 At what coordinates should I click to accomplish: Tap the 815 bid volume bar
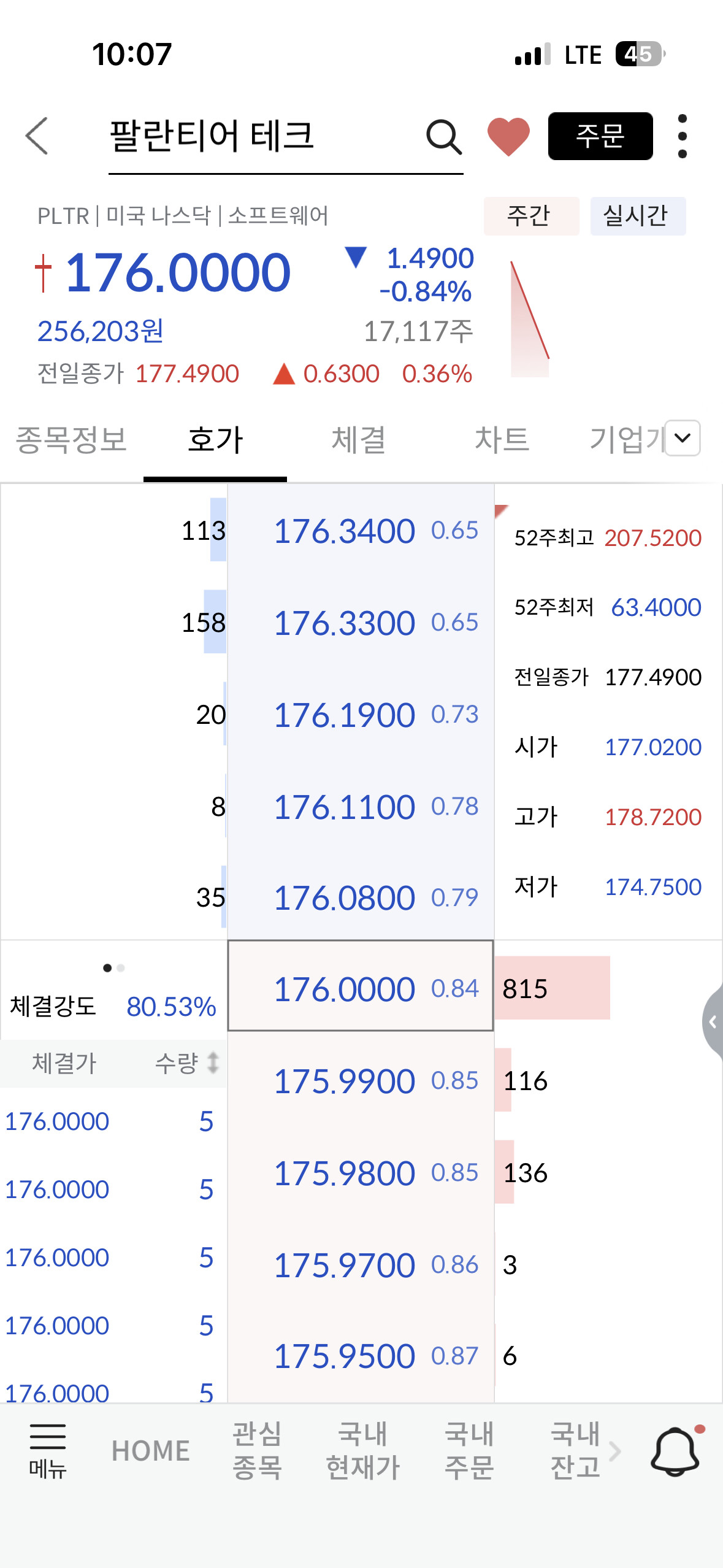tap(552, 988)
